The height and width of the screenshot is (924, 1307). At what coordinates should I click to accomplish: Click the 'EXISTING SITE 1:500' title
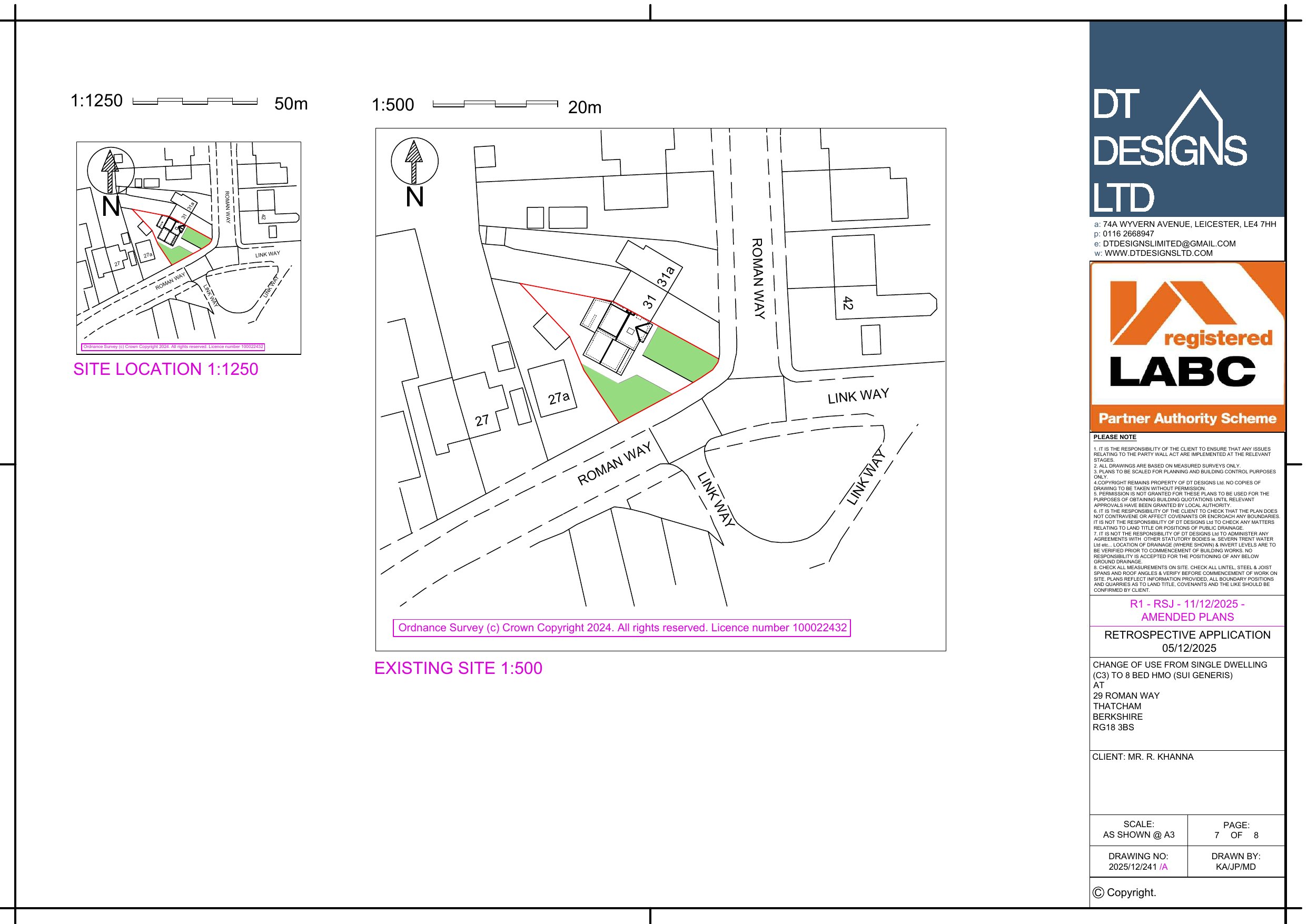(x=458, y=668)
